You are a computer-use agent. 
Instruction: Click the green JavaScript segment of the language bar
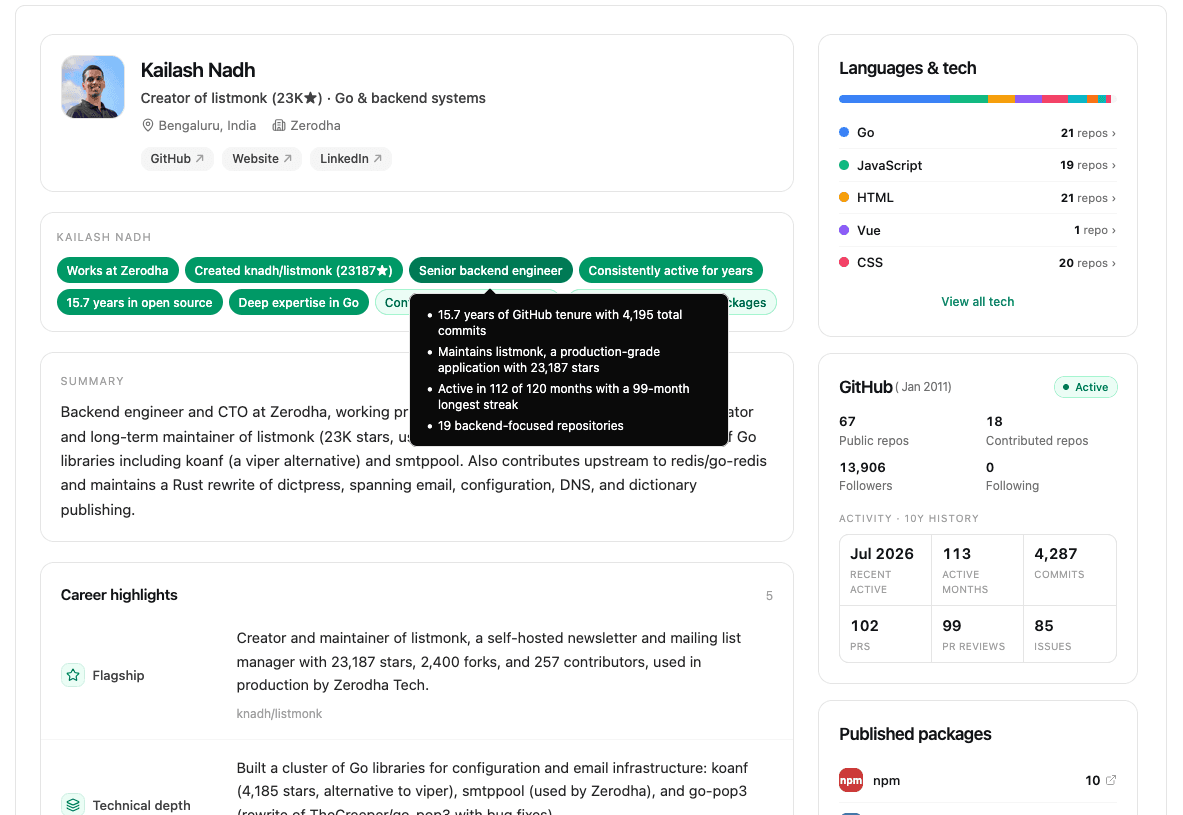click(x=969, y=99)
